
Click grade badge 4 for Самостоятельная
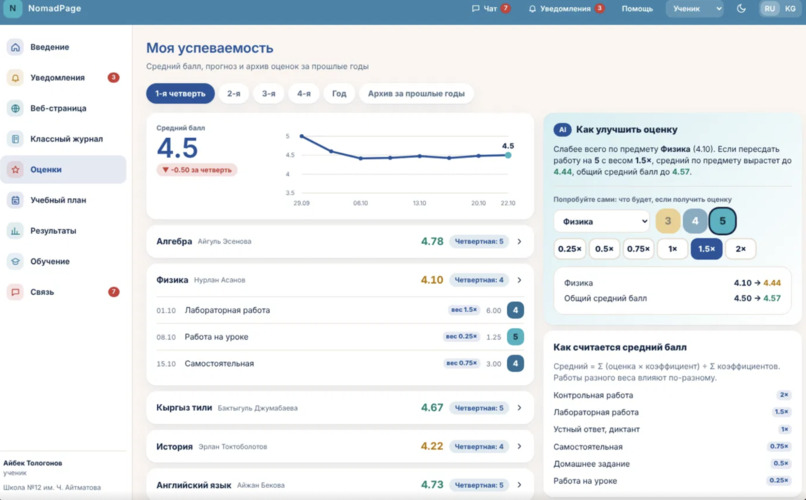(x=516, y=364)
